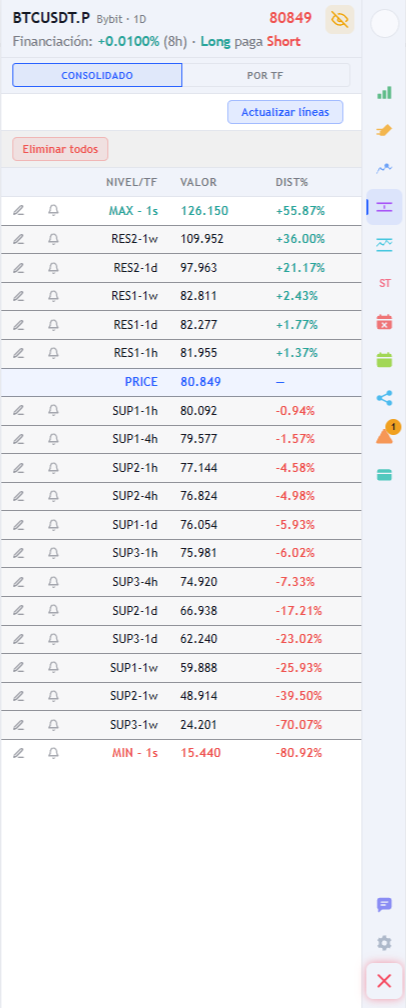Screen dimensions: 406x1008
Task: Set alert bell for RES2-1d
Action: (x=53, y=267)
